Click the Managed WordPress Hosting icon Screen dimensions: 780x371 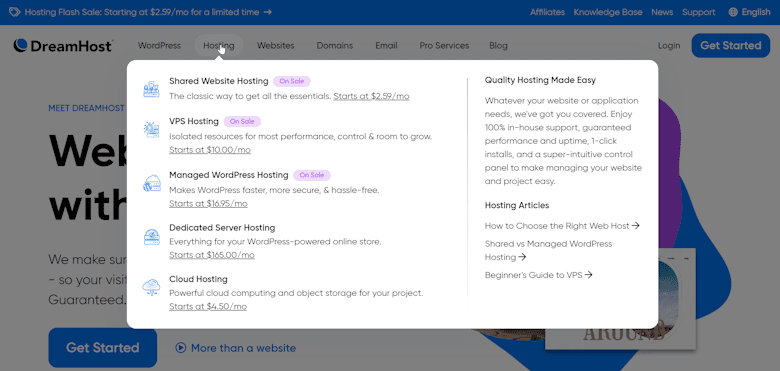tap(151, 184)
